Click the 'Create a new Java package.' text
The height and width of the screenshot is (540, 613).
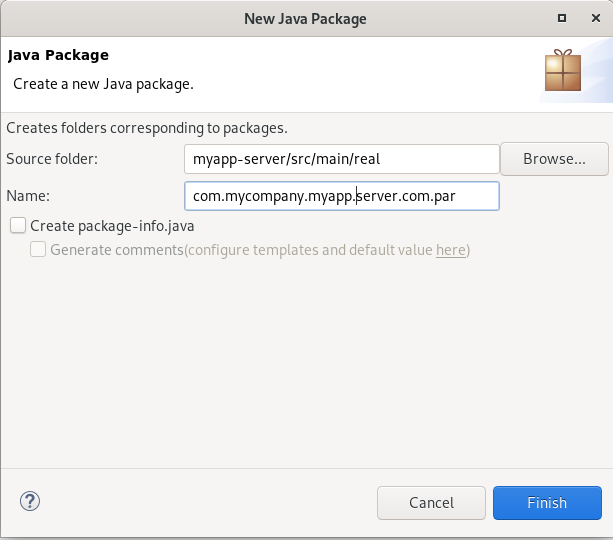[x=103, y=84]
